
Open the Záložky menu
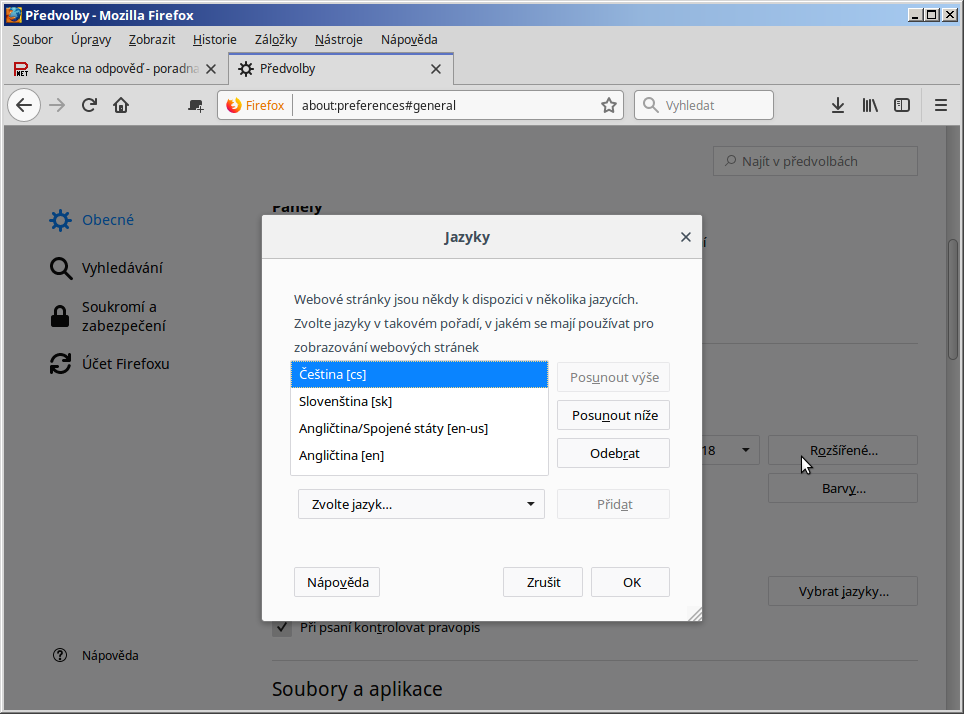276,39
